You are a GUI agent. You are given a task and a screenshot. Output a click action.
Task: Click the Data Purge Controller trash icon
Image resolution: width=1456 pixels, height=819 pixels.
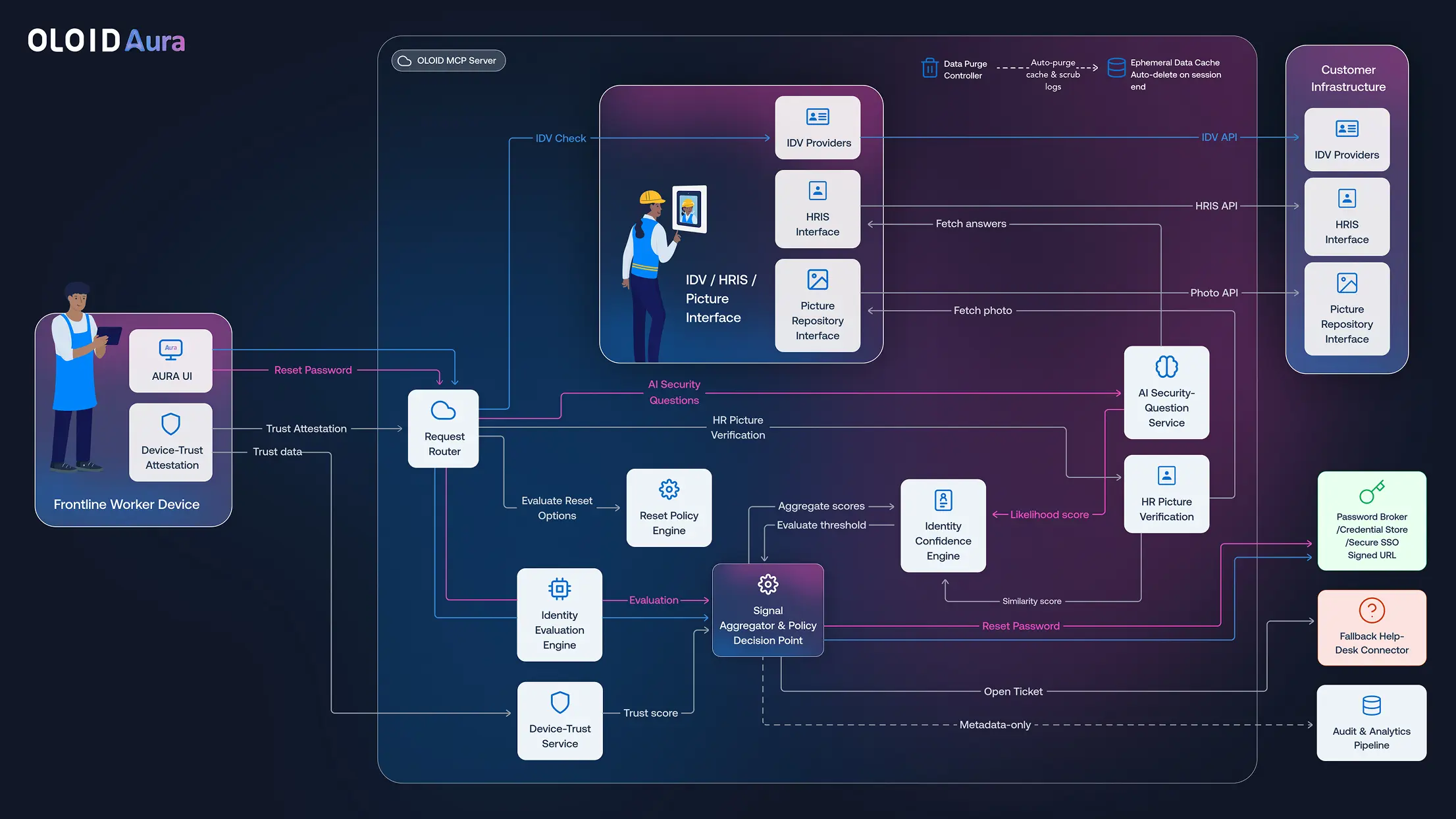click(x=929, y=67)
